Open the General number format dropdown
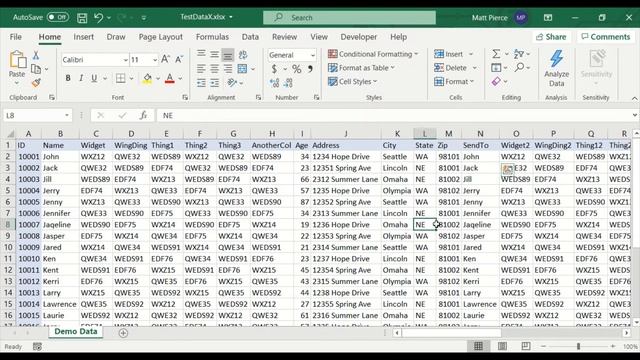This screenshot has height=360, width=640. click(313, 55)
